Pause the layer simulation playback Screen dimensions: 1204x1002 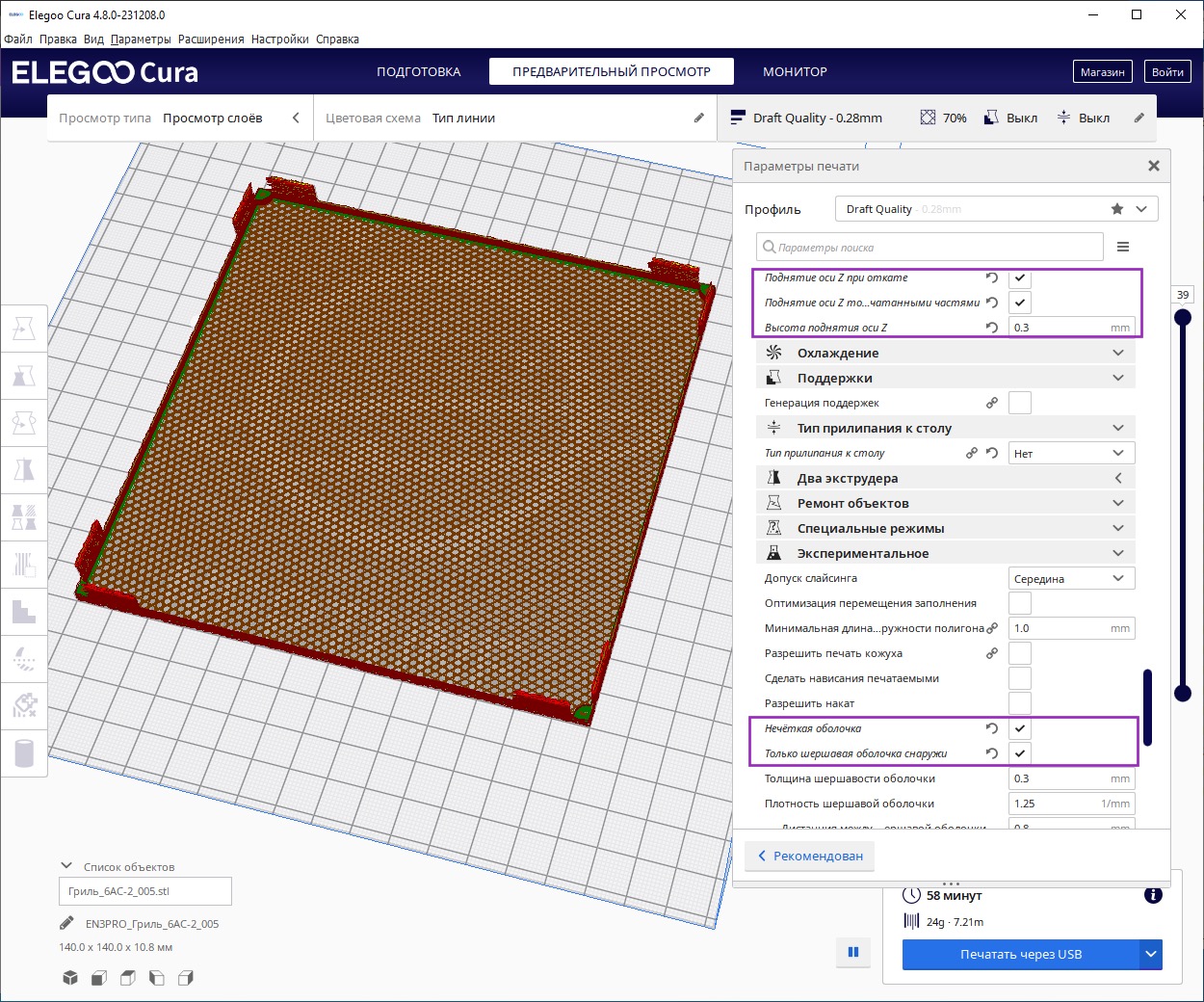pyautogui.click(x=852, y=952)
